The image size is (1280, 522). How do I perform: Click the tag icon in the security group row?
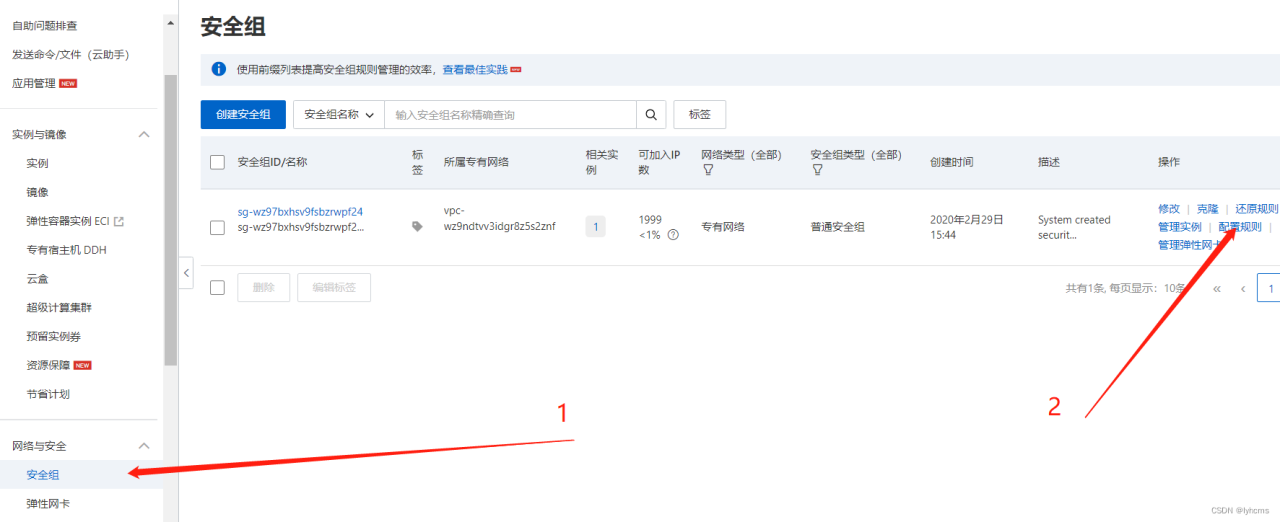coord(417,227)
